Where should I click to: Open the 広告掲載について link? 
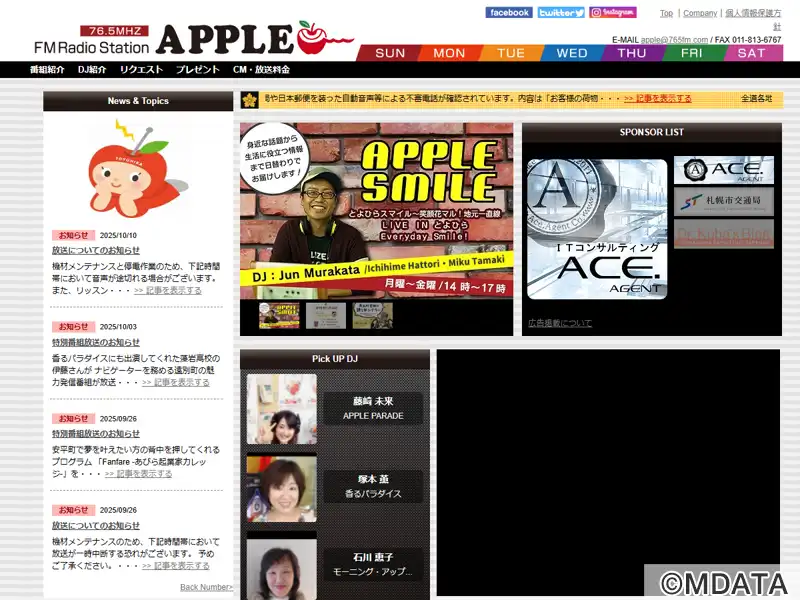560,323
